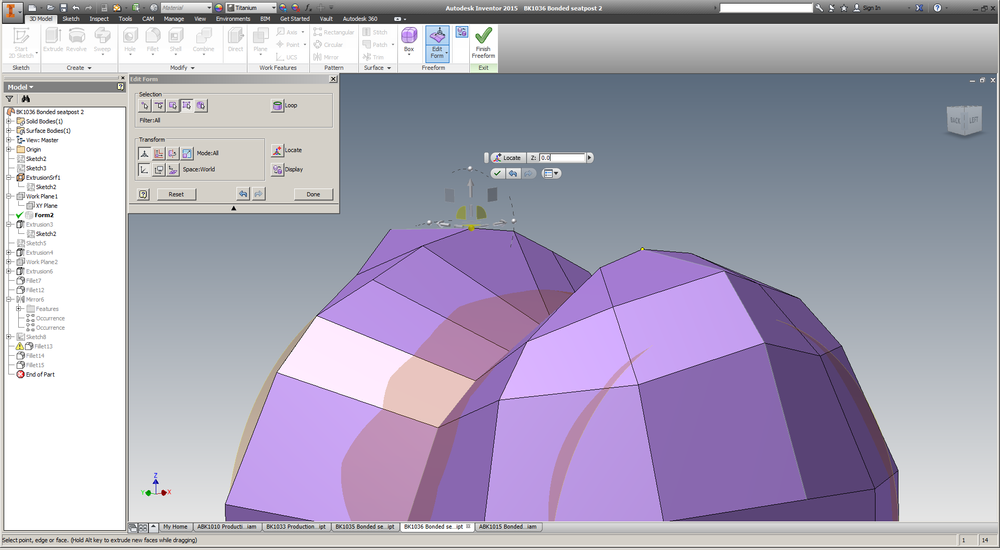Click the ViewCube in the viewport corner
This screenshot has width=1000, height=550.
[964, 120]
